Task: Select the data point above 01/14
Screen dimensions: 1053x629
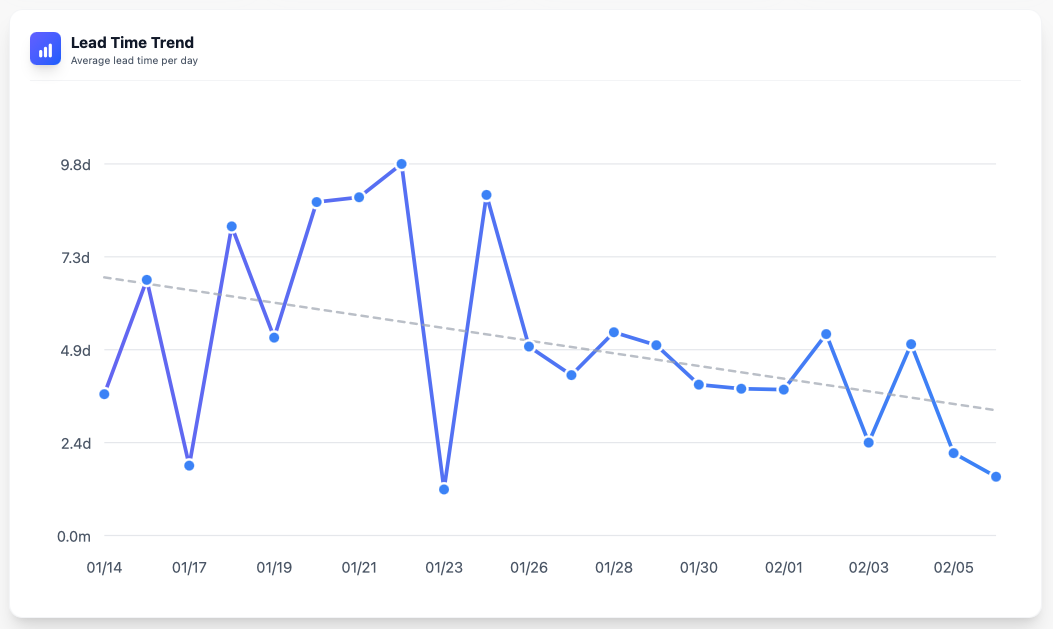Action: [x=104, y=394]
